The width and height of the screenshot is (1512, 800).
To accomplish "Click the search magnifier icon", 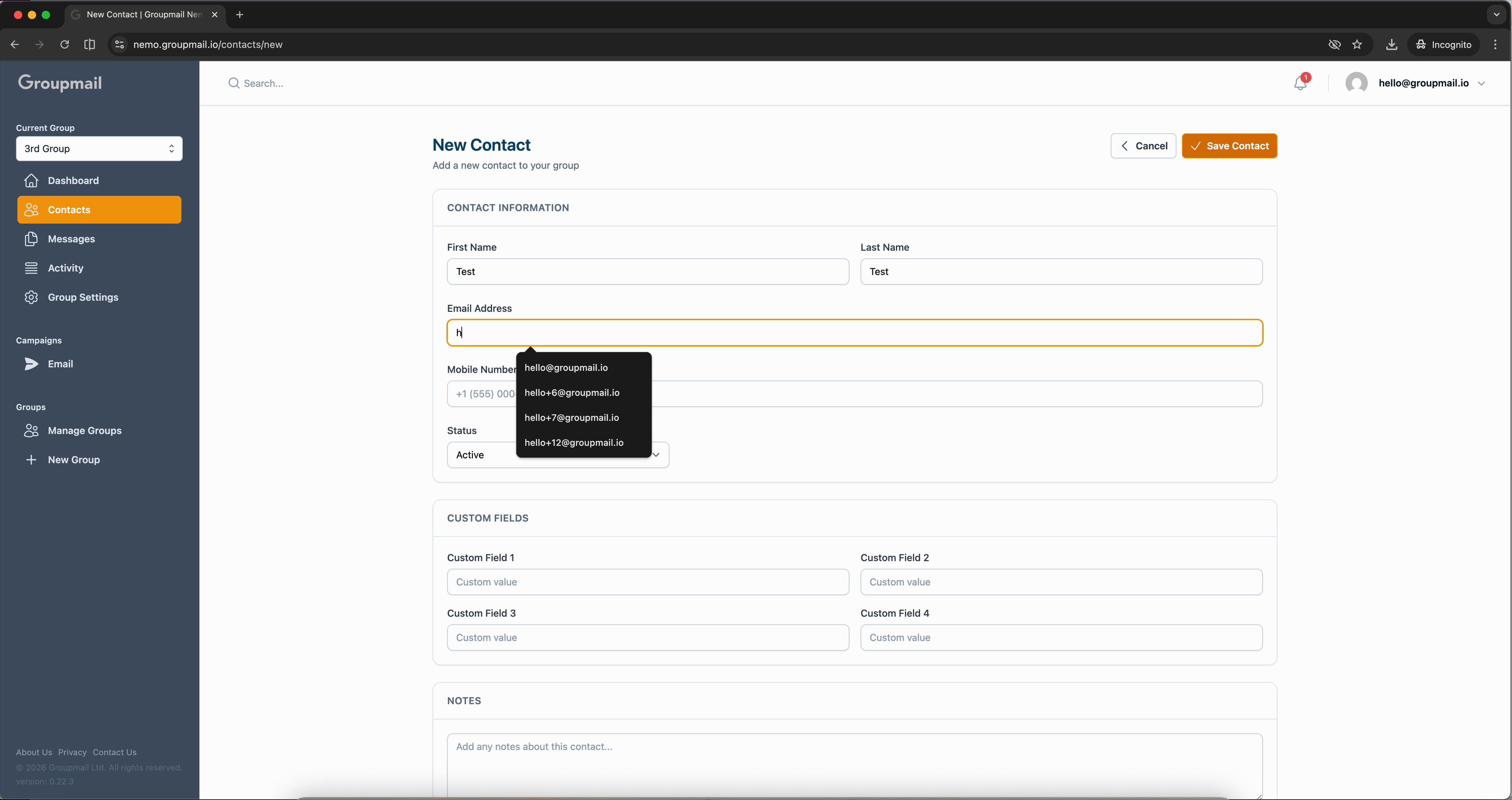I will tap(234, 83).
